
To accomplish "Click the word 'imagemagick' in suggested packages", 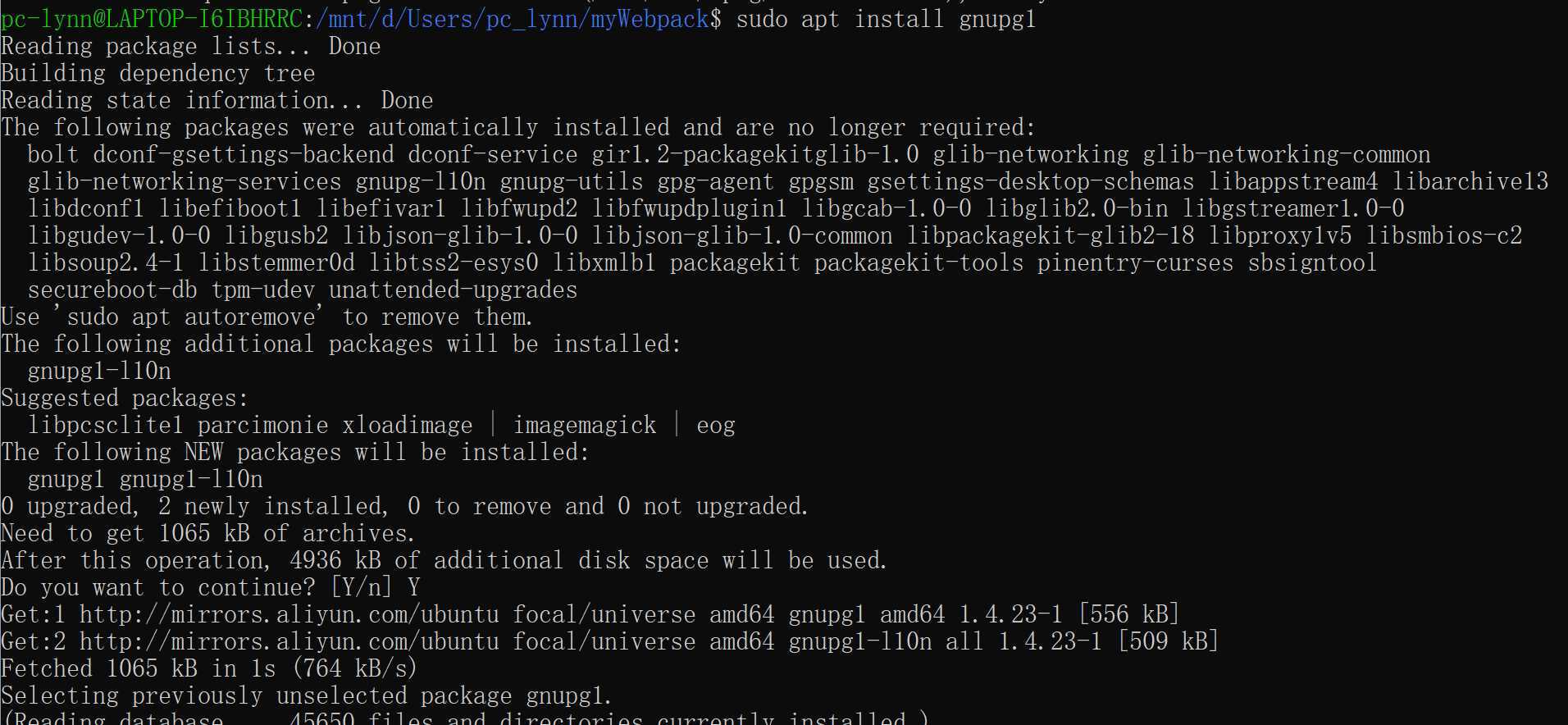I will point(585,425).
